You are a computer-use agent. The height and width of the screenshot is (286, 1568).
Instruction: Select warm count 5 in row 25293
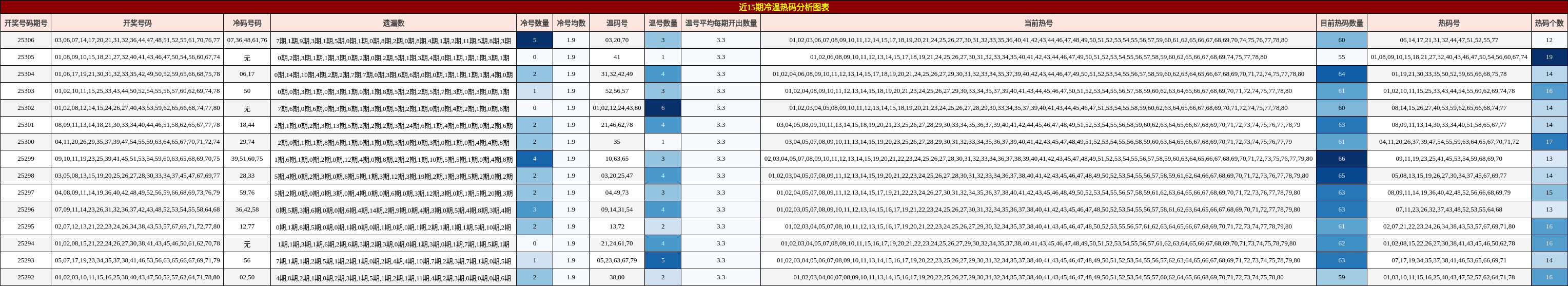[663, 260]
